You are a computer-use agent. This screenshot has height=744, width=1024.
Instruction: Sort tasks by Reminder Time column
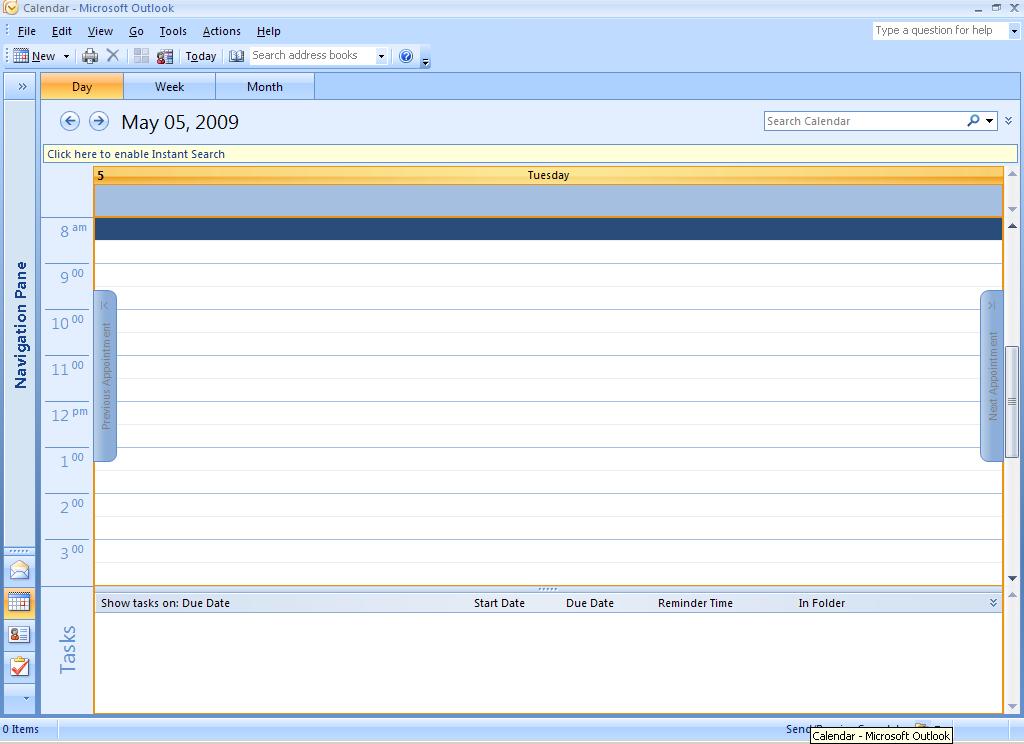coord(695,603)
